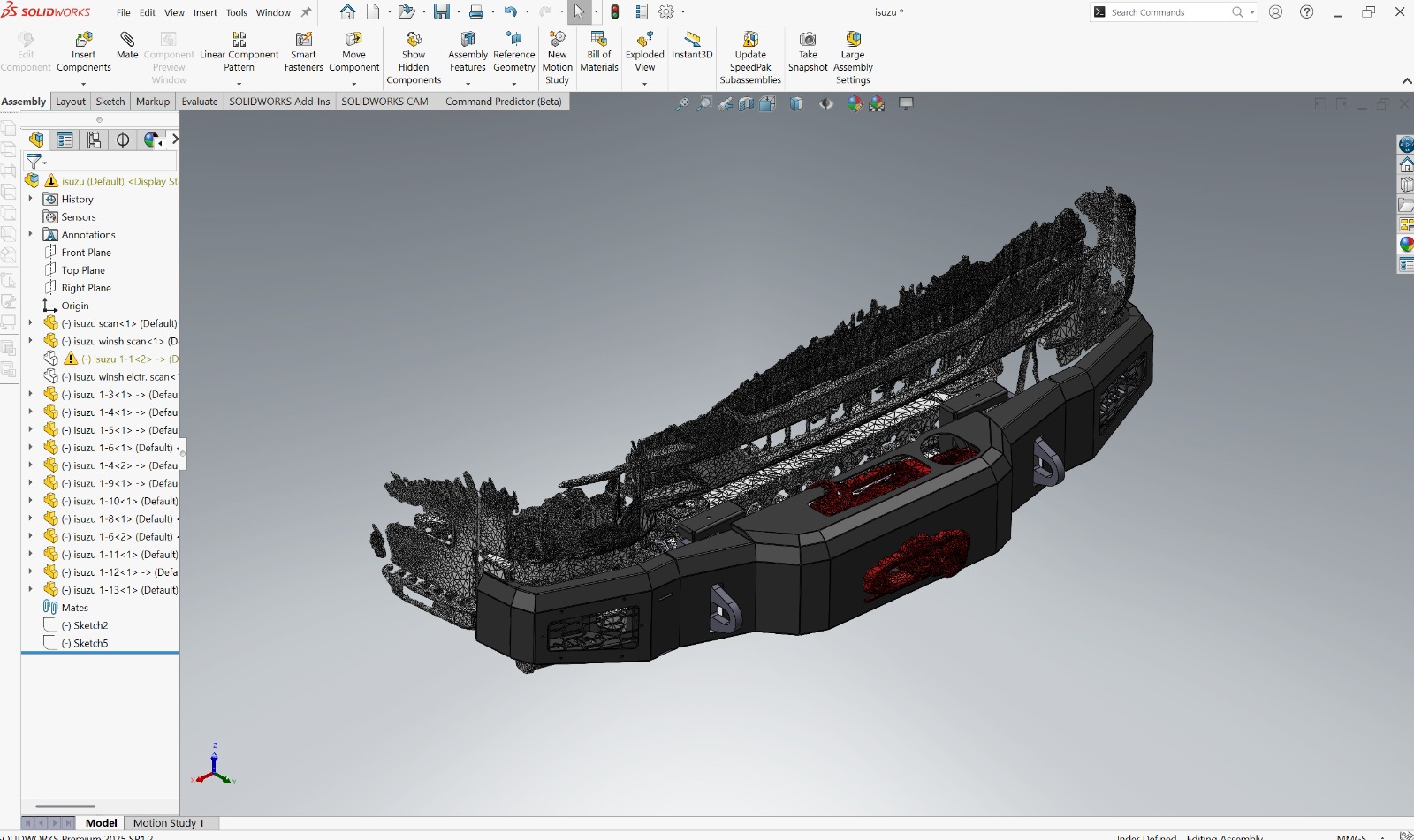Screen dimensions: 1414x840
Task: Expand the isuzu 1-10<1> component
Action: (30, 501)
